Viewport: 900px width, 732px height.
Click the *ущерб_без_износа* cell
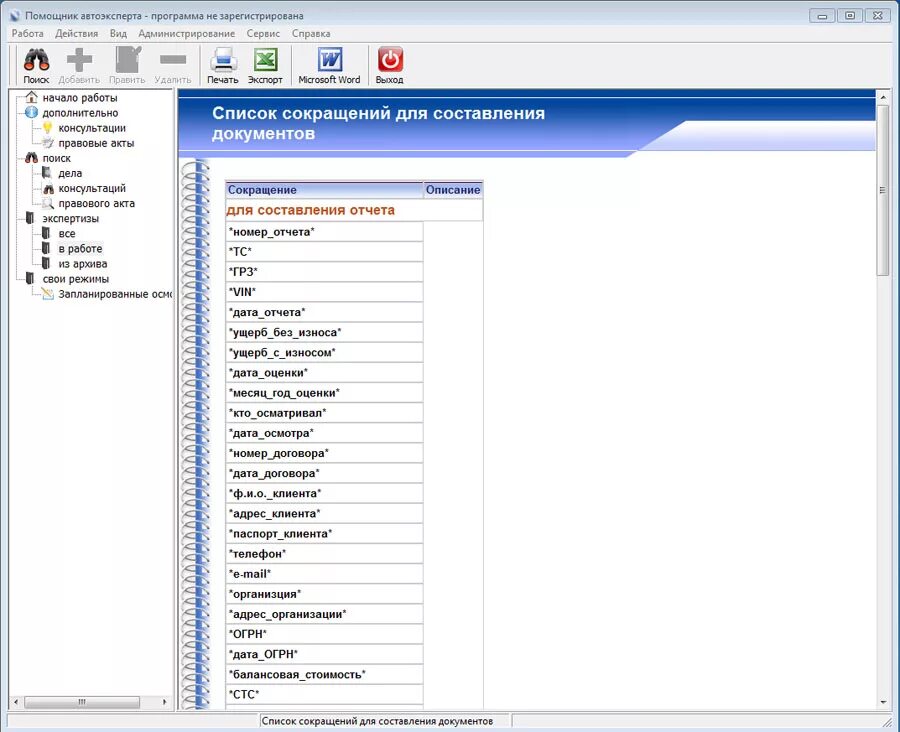coord(324,332)
